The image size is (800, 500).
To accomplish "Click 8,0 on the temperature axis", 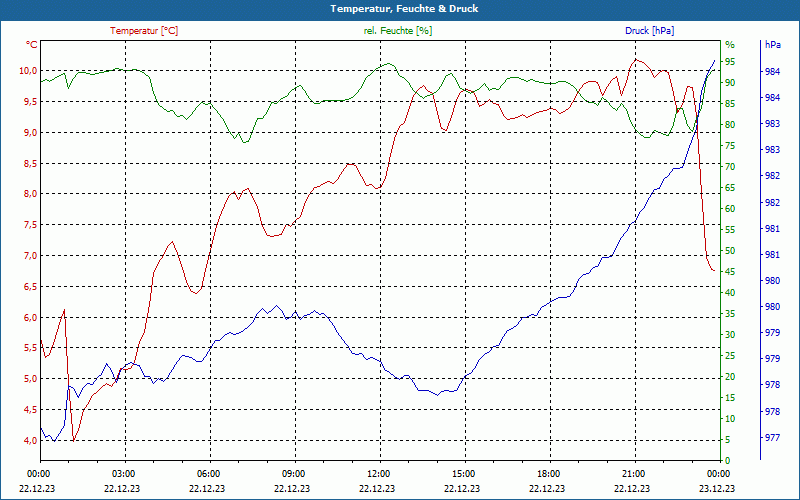I will (31, 194).
